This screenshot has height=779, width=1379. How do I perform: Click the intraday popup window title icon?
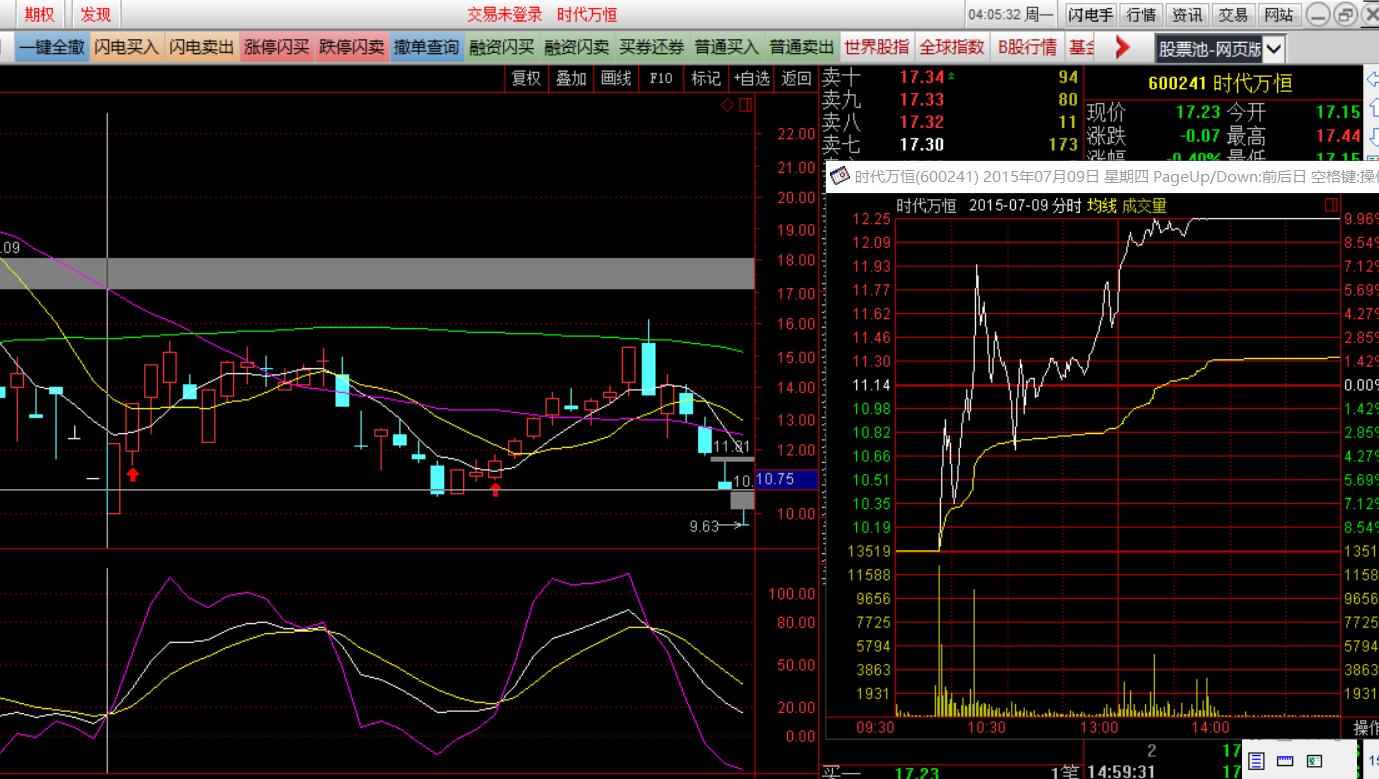839,177
